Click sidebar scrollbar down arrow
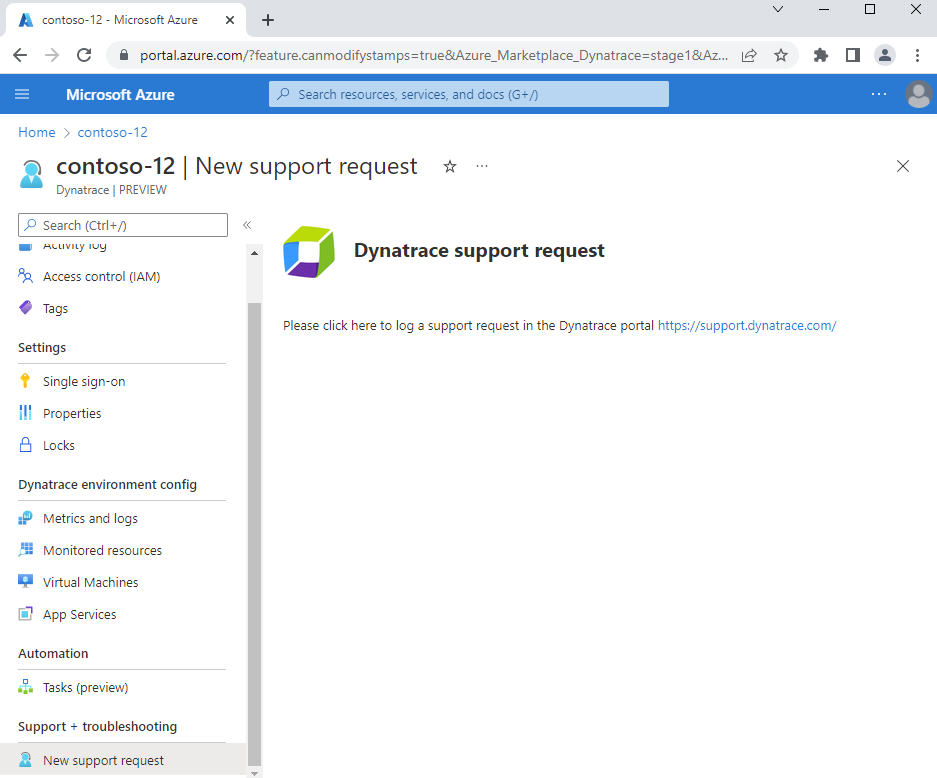The image size is (937, 778). coord(255,773)
